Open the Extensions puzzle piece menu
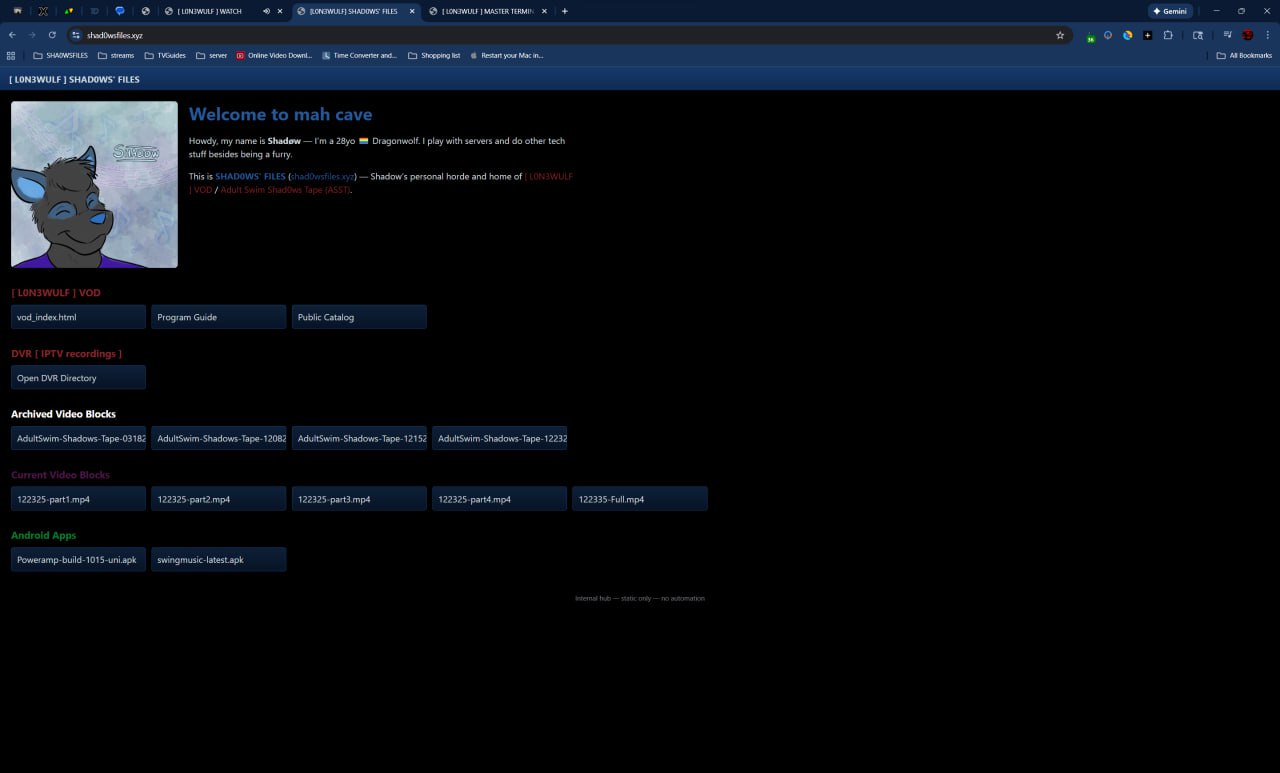This screenshot has height=773, width=1280. click(x=1166, y=35)
